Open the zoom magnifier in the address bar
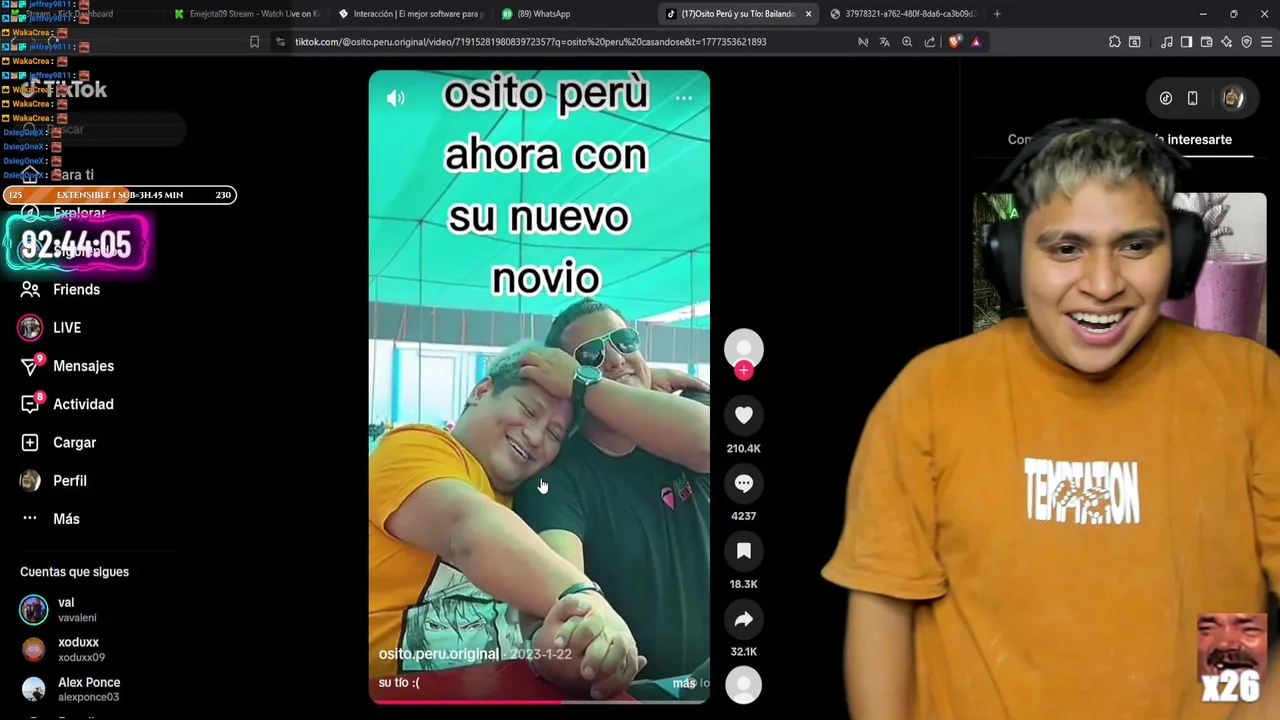This screenshot has height=720, width=1280. [x=907, y=42]
